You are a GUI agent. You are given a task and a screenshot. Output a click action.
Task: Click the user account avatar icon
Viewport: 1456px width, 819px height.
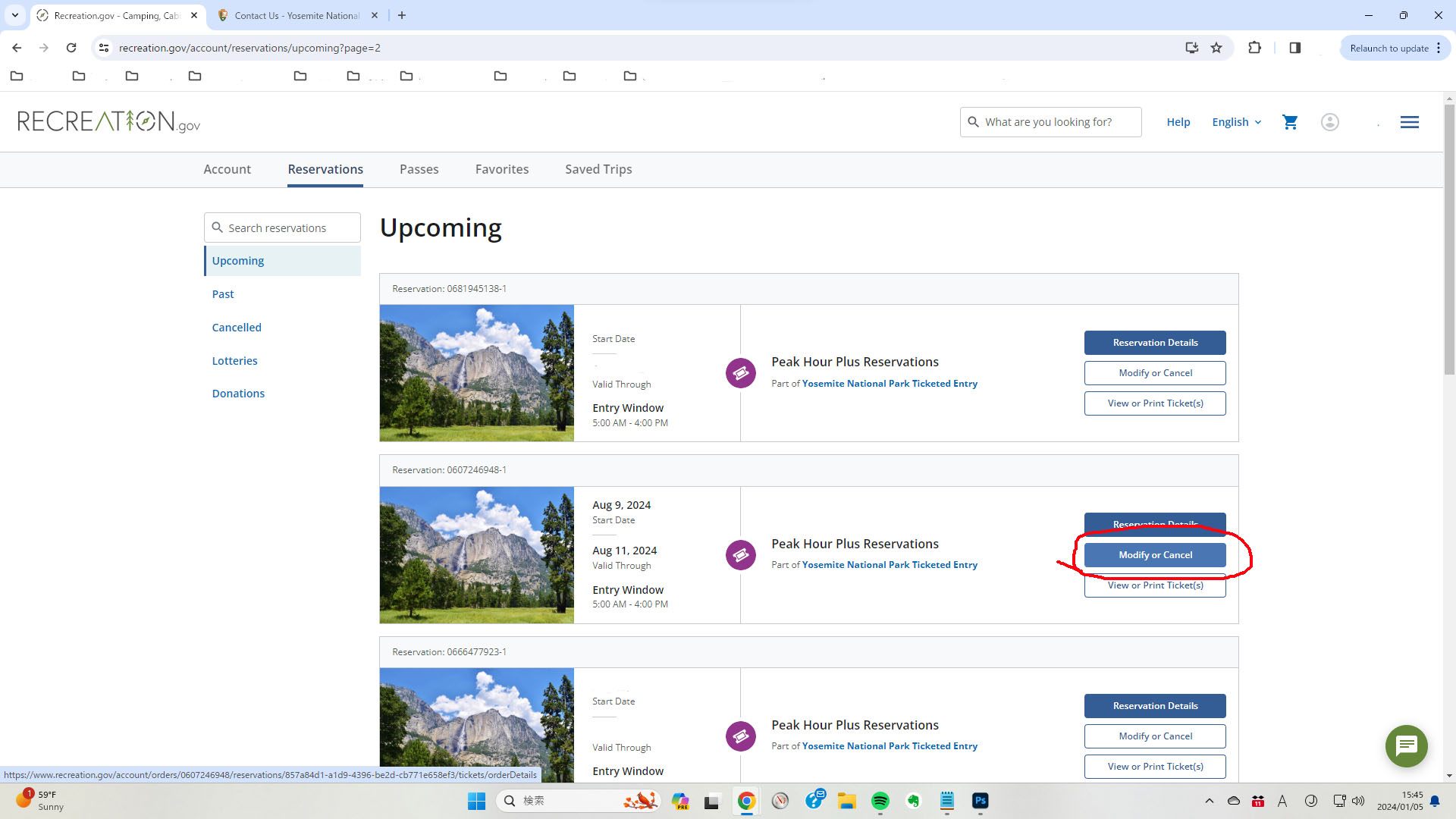1329,122
